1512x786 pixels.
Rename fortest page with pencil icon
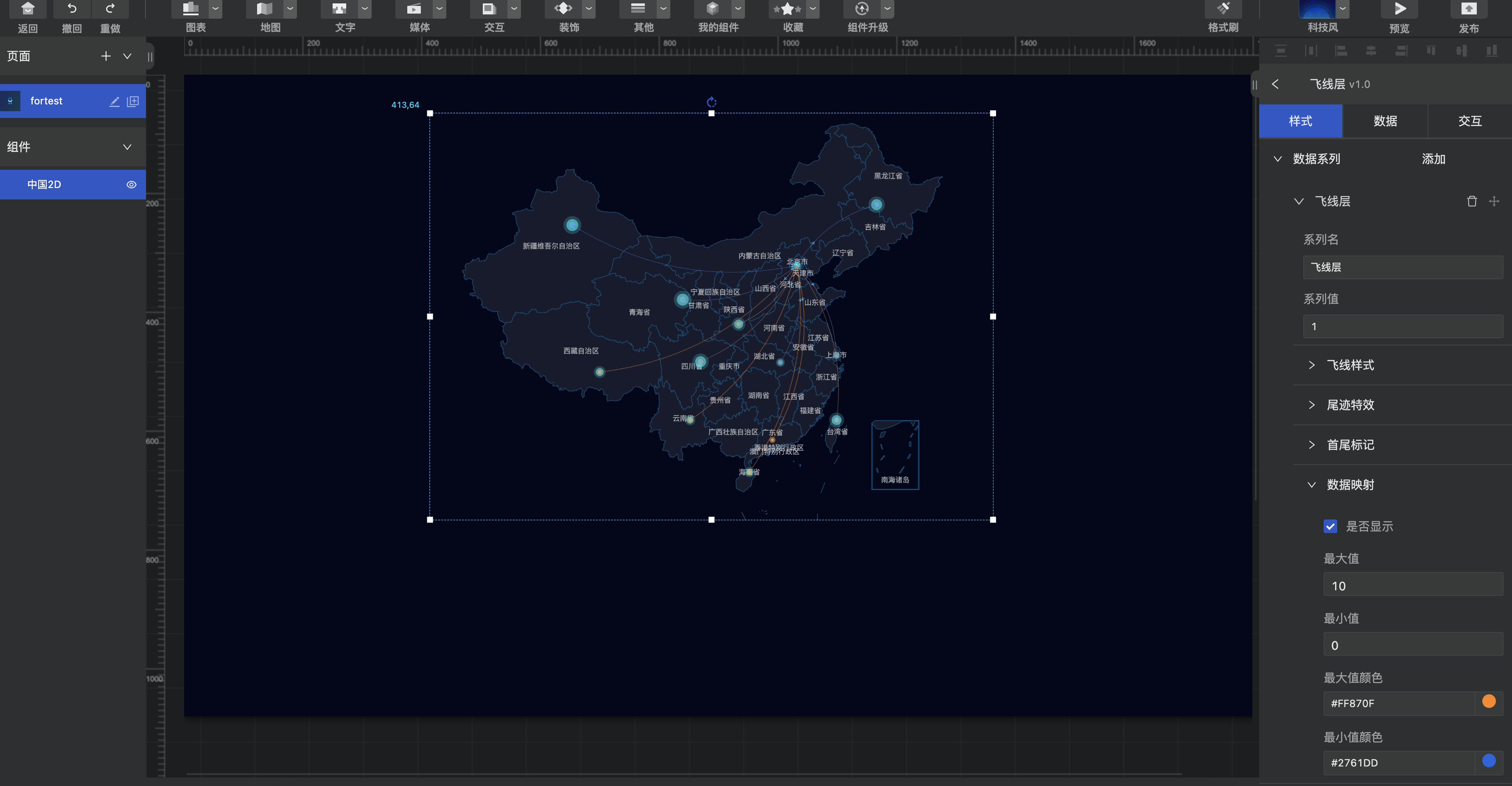[x=115, y=101]
